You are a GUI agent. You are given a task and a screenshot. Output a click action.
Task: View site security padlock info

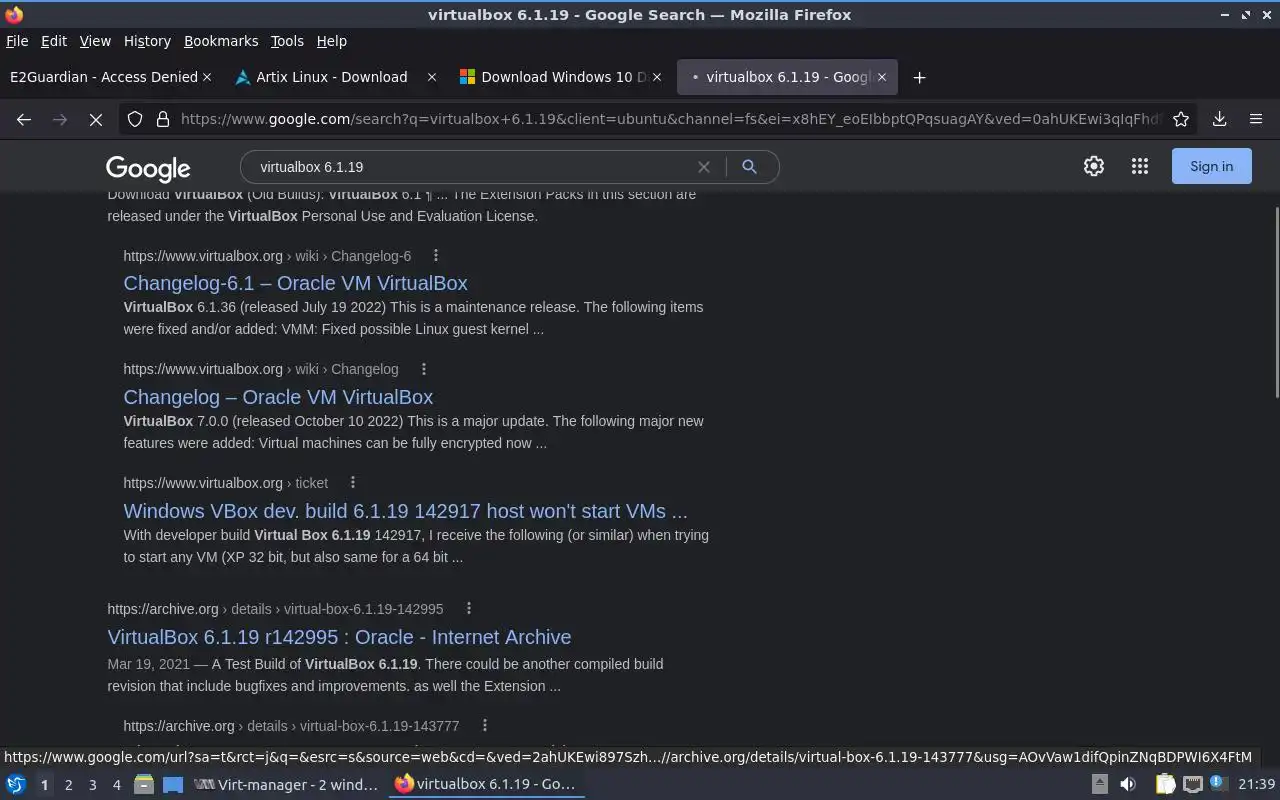click(x=162, y=119)
